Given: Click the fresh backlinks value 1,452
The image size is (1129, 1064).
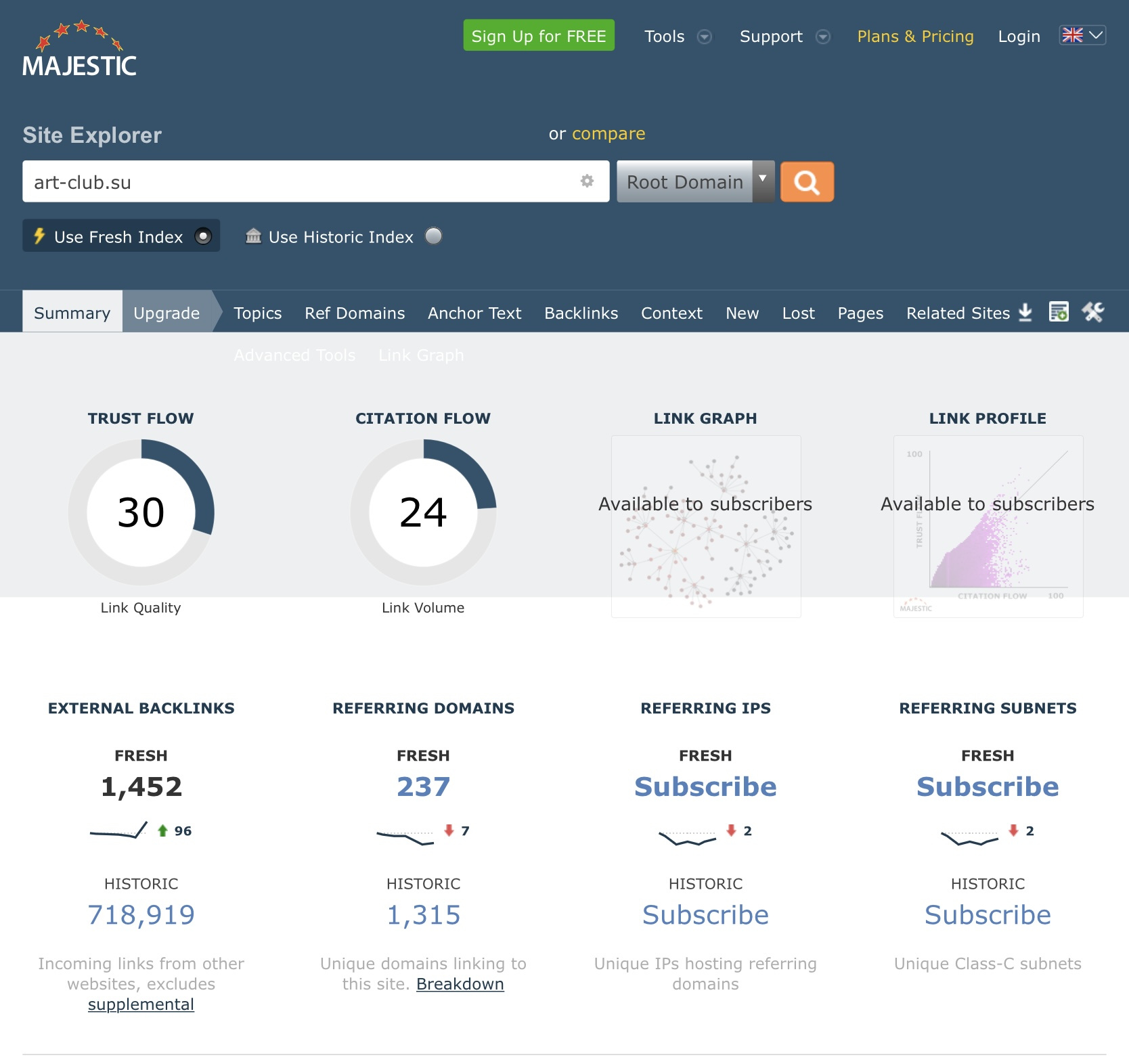Looking at the screenshot, I should 141,786.
